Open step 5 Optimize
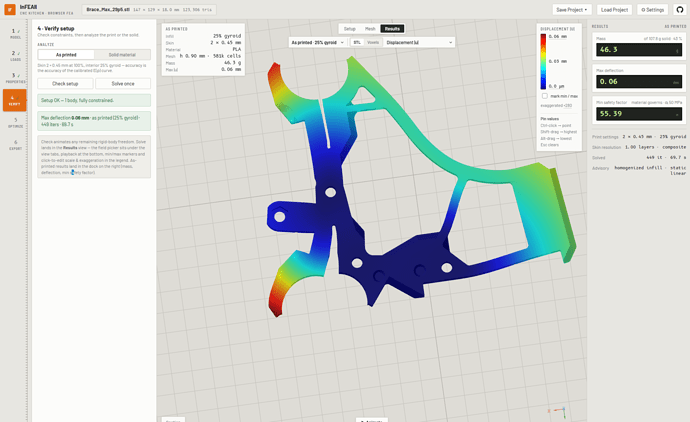 point(15,122)
